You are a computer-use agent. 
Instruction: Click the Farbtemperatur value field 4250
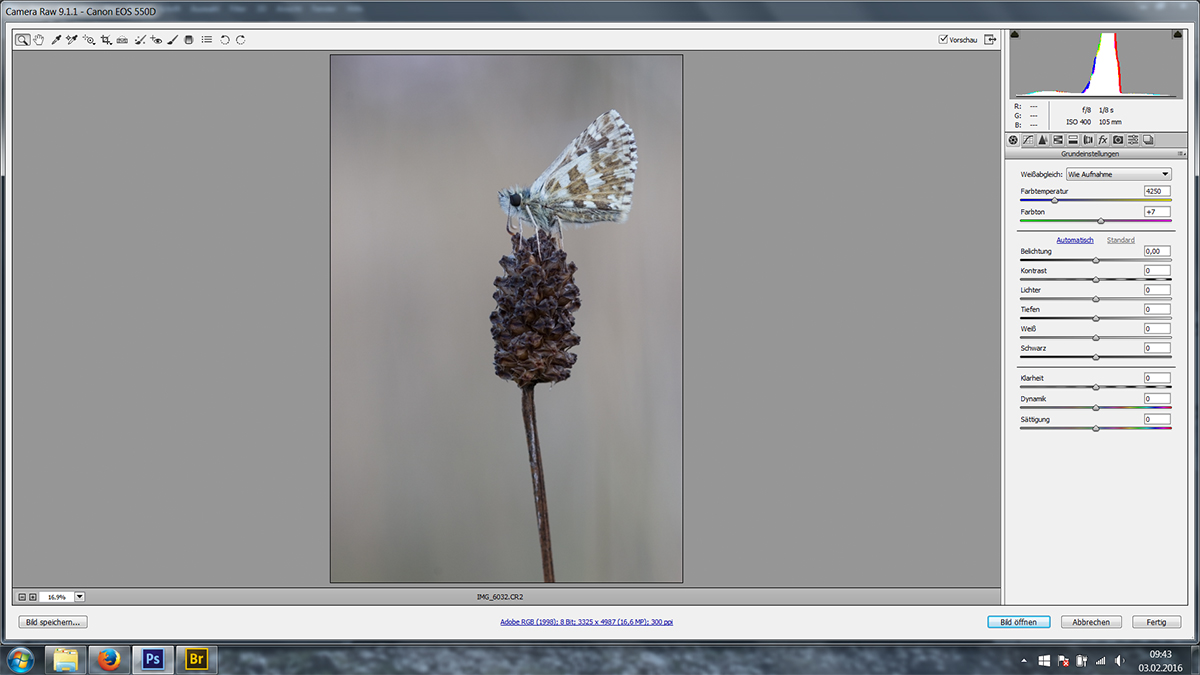(1157, 191)
